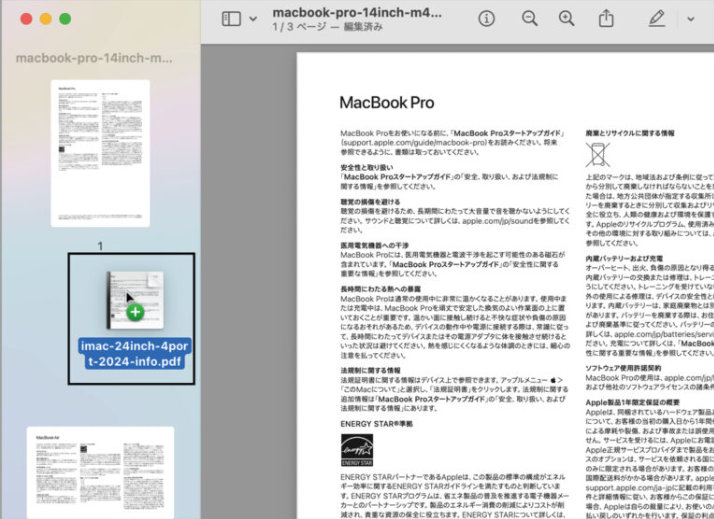This screenshot has height=519, width=714.
Task: Click the imac-24inch-4port-2024-info.pdf file label
Action: click(134, 354)
